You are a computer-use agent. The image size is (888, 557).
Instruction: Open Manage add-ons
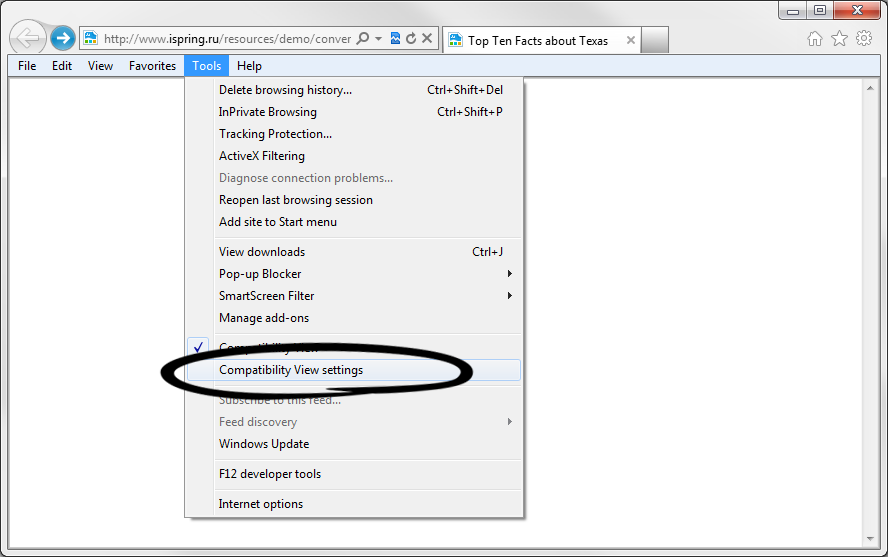click(354, 318)
